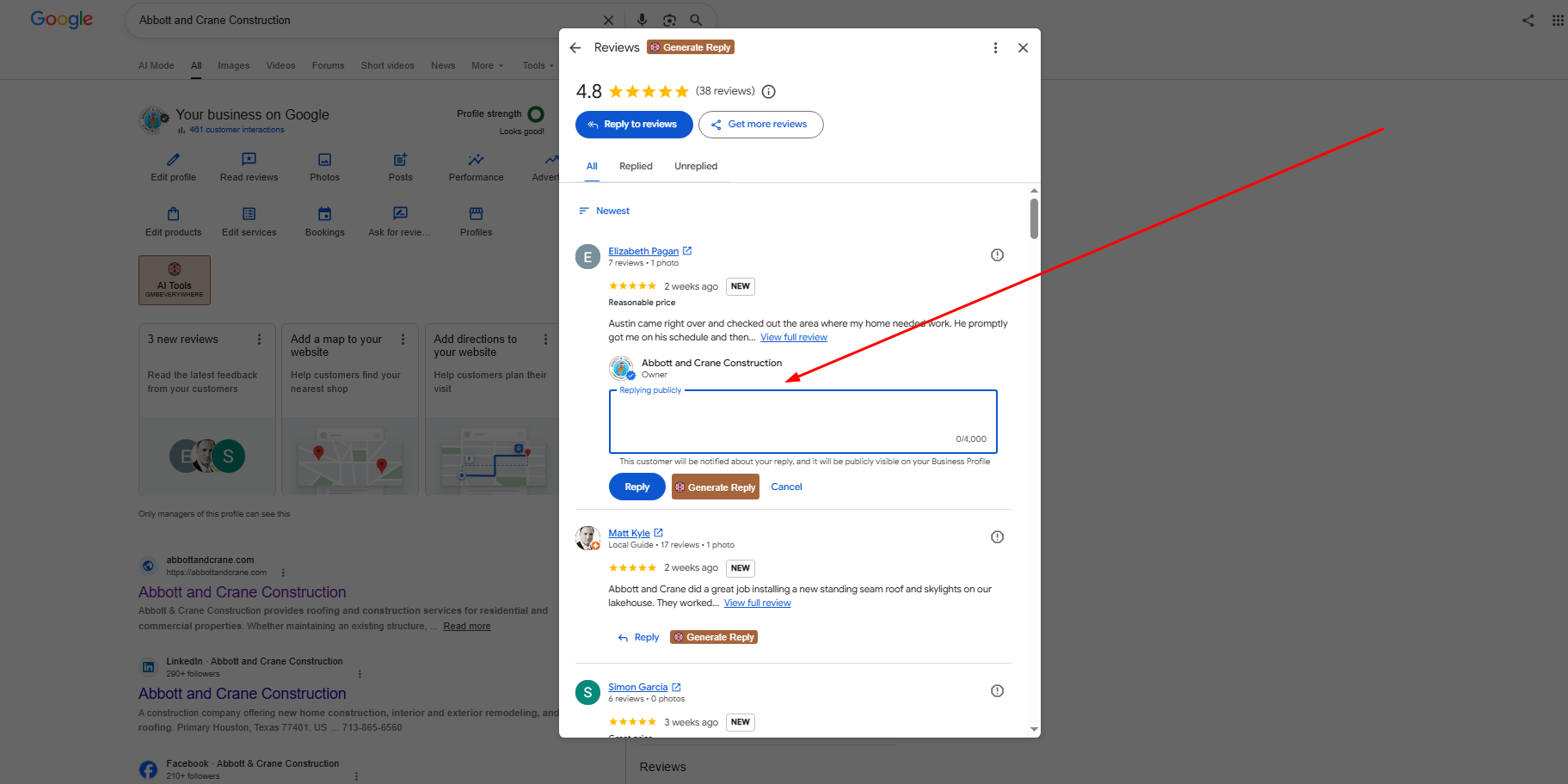Open the Newest sort dropdown
1568x784 pixels.
(x=604, y=211)
